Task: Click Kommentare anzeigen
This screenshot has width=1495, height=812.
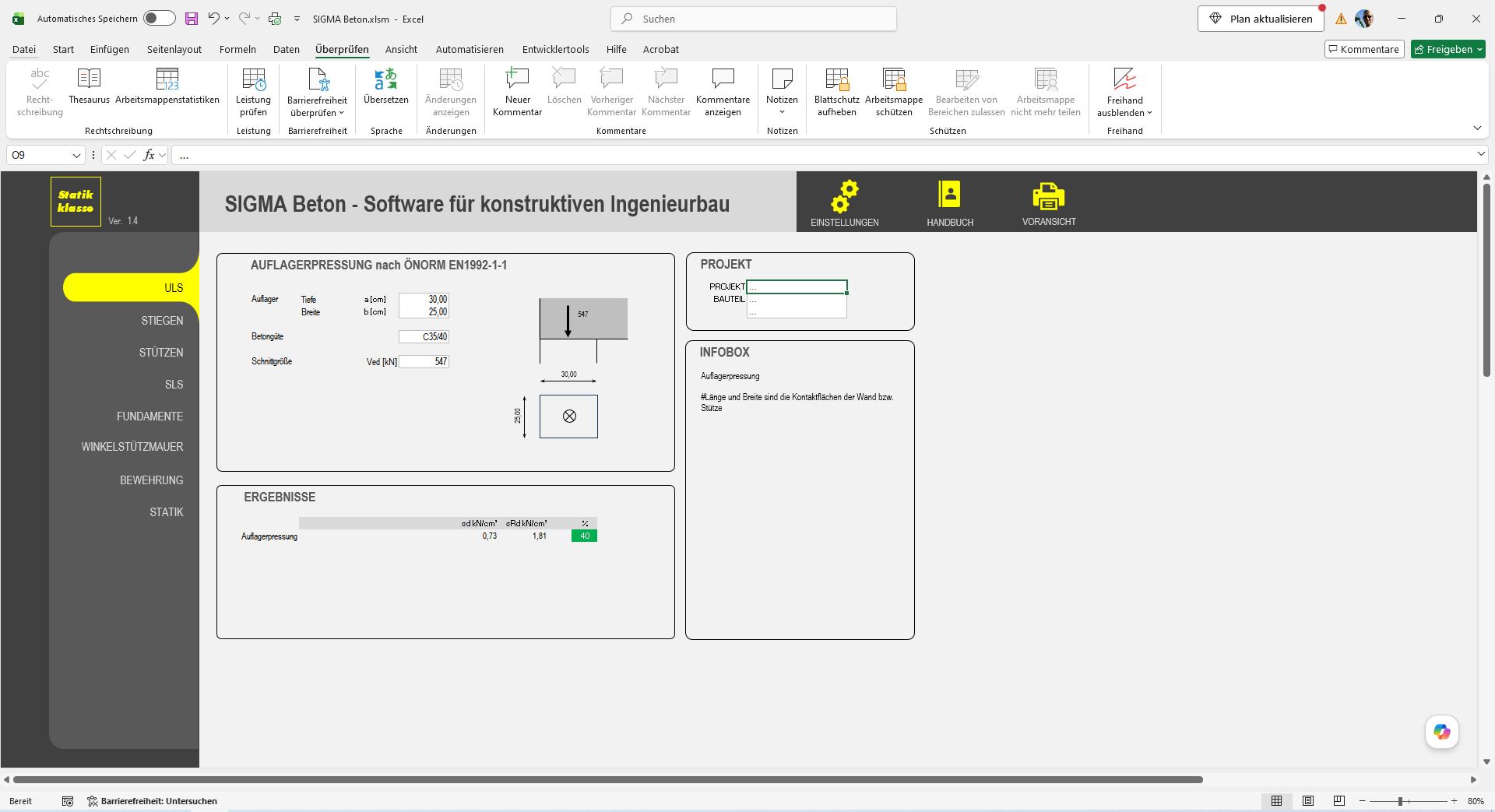Action: (723, 92)
